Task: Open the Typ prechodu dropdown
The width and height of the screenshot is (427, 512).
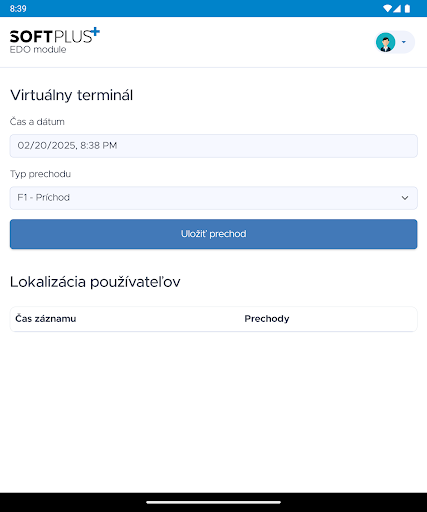Action: (214, 198)
